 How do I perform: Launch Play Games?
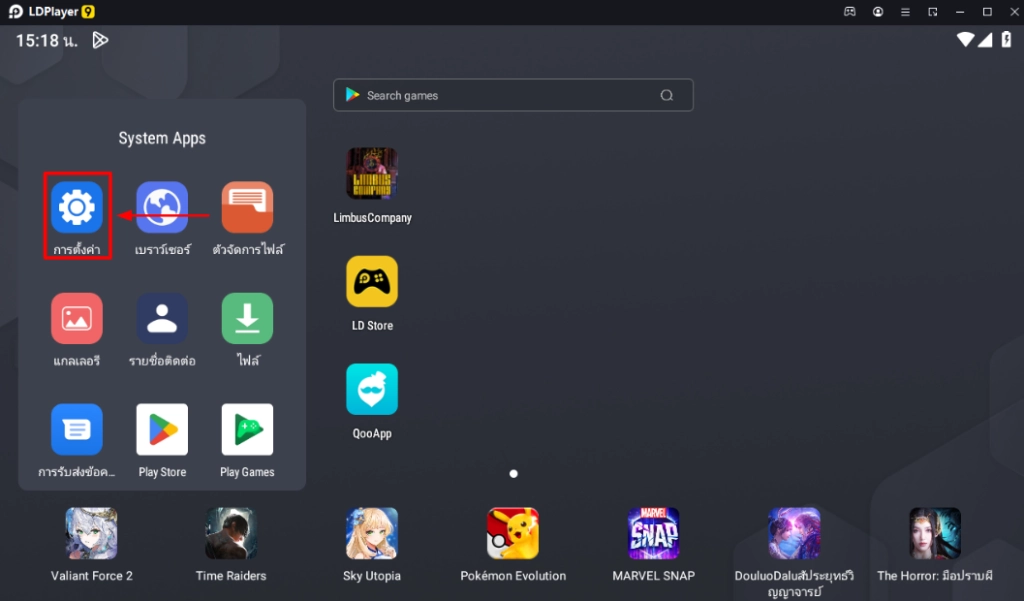247,430
